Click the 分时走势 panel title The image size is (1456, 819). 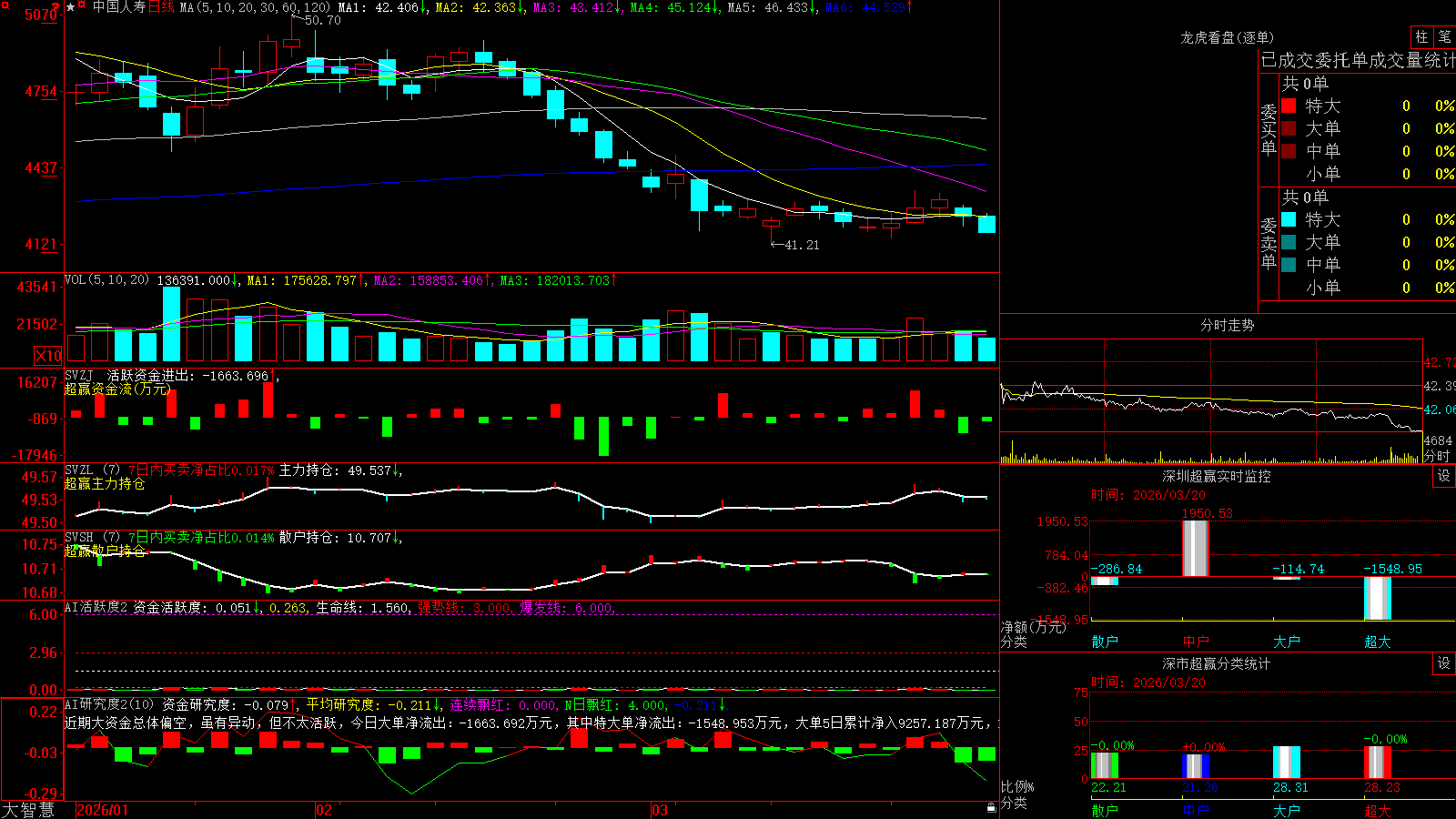click(x=1227, y=325)
